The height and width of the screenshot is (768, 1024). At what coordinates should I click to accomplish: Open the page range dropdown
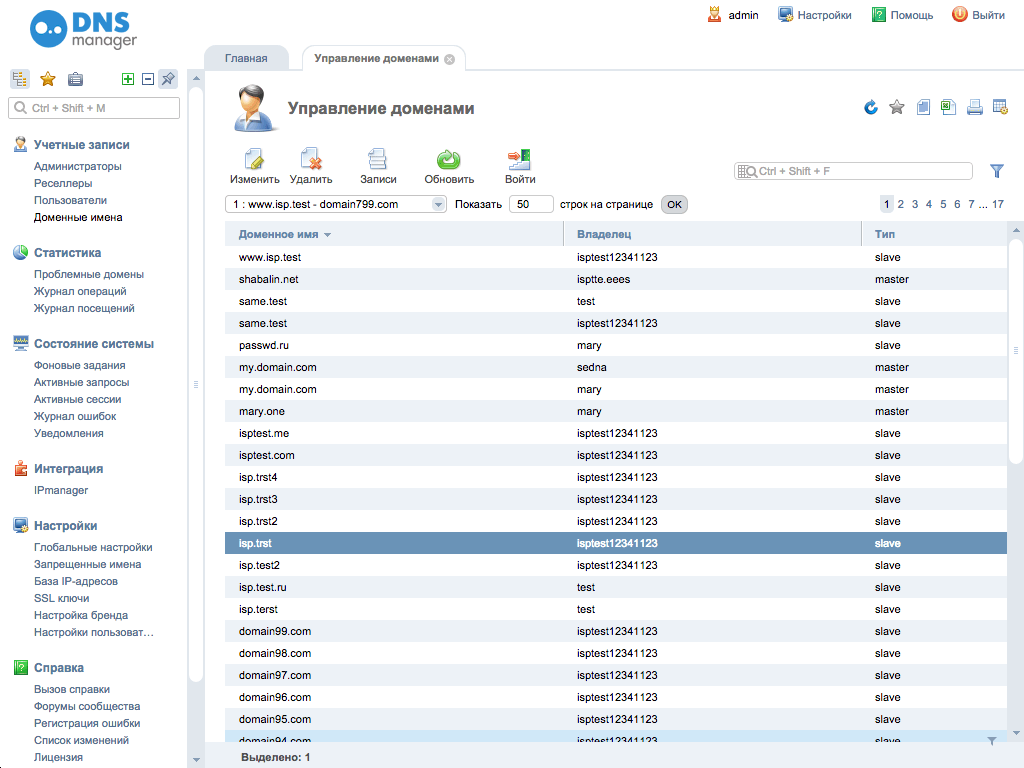tap(438, 204)
